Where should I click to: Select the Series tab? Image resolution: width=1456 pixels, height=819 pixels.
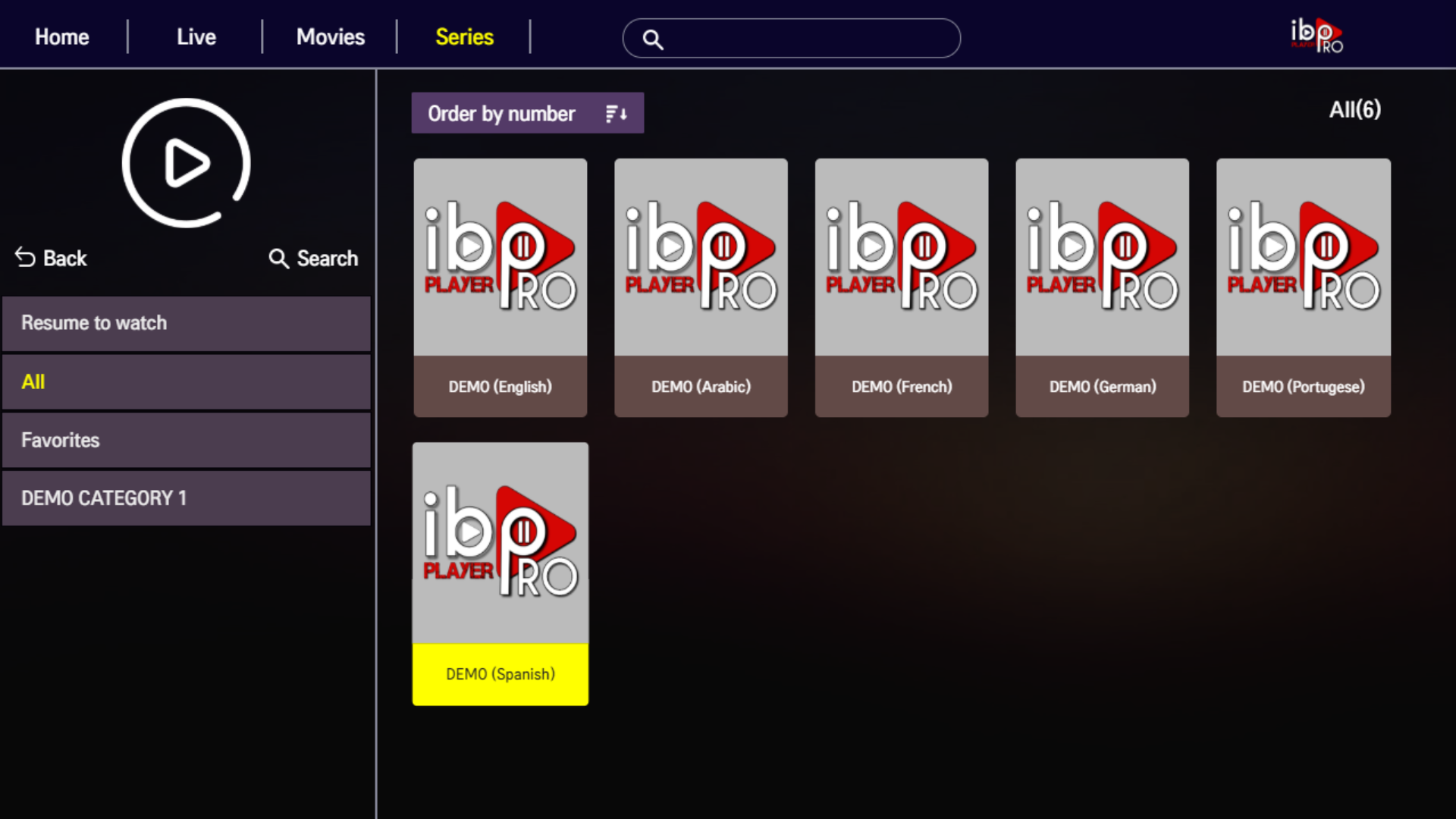464,37
